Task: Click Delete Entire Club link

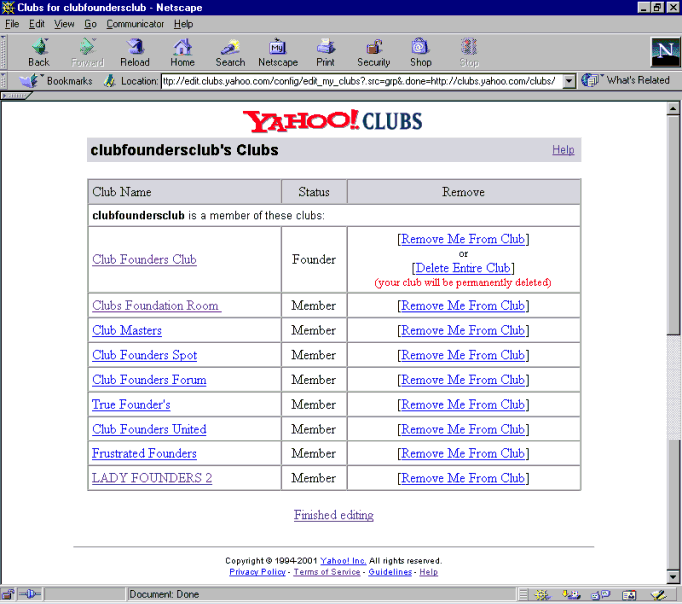Action: (x=463, y=268)
